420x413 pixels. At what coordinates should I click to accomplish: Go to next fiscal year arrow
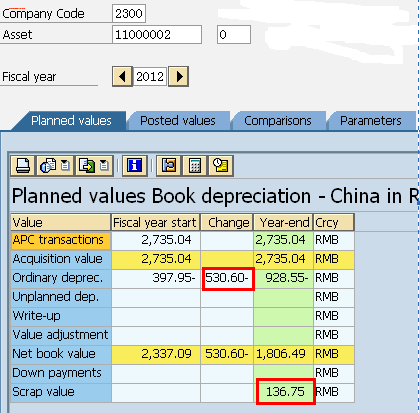(179, 76)
